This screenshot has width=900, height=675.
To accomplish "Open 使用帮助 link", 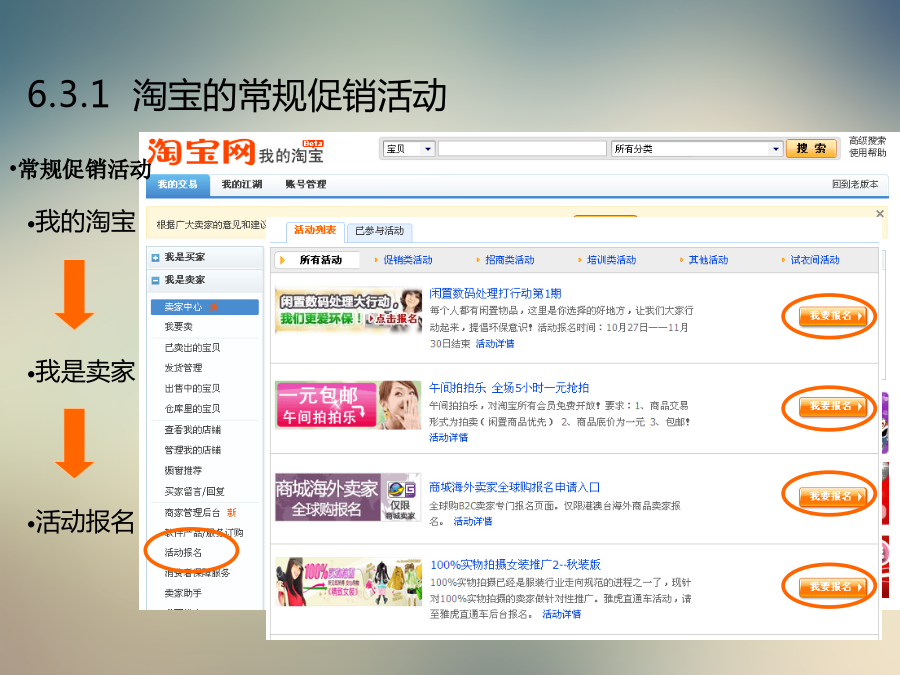I will pos(867,153).
